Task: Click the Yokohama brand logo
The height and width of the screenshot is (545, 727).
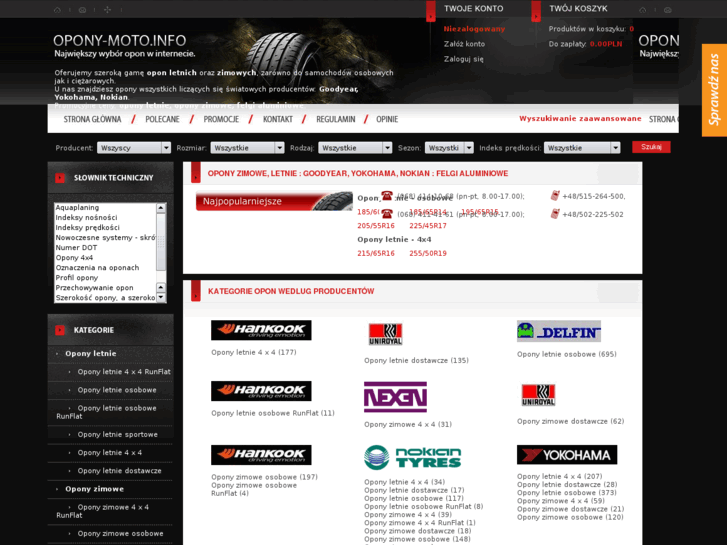Action: tap(566, 455)
